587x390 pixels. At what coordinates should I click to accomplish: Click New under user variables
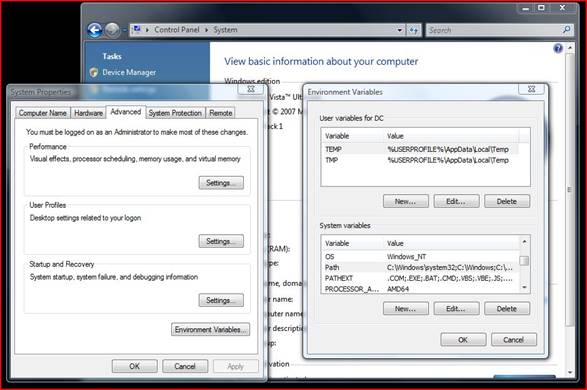point(405,201)
